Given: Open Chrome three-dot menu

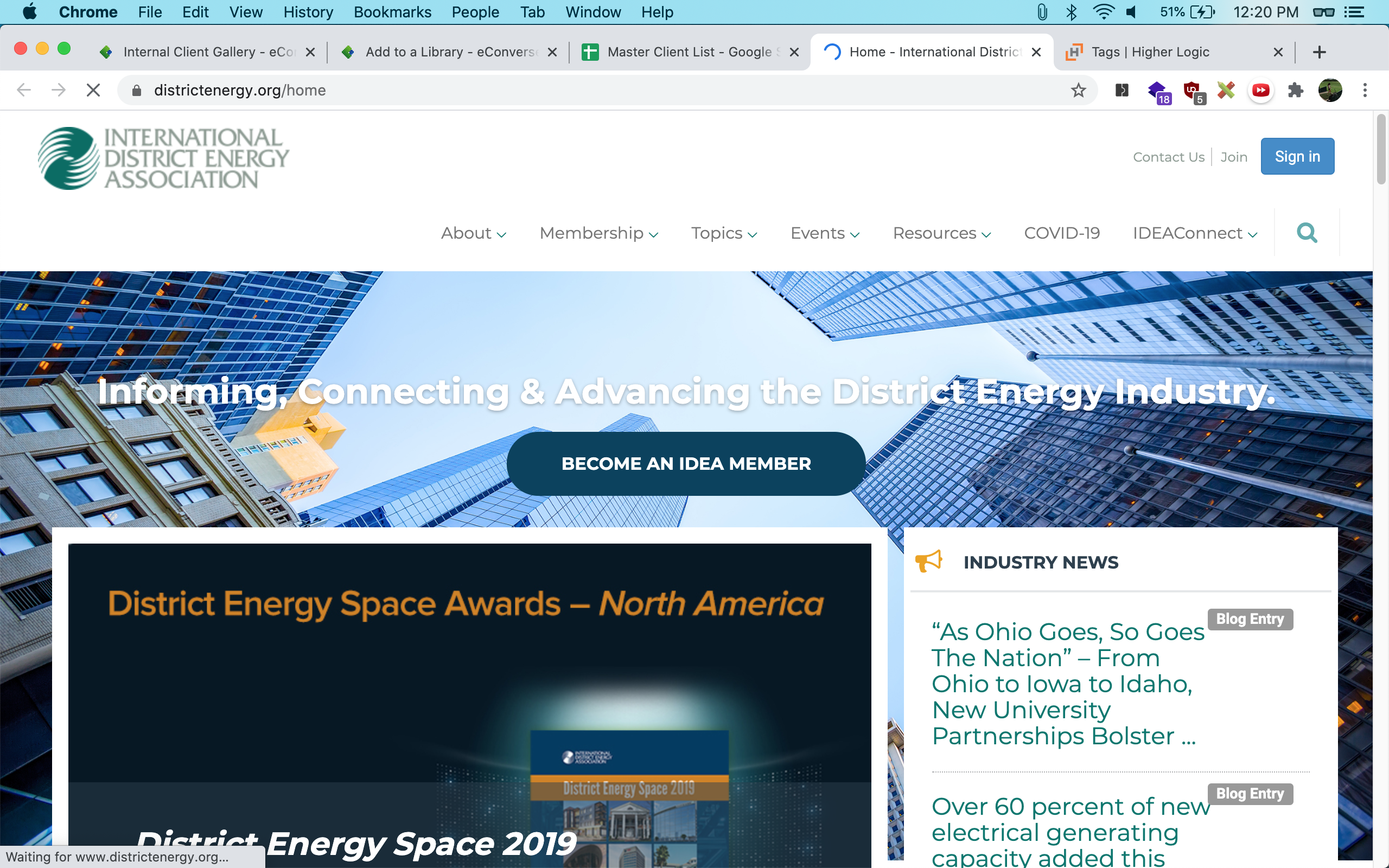Looking at the screenshot, I should [x=1365, y=90].
